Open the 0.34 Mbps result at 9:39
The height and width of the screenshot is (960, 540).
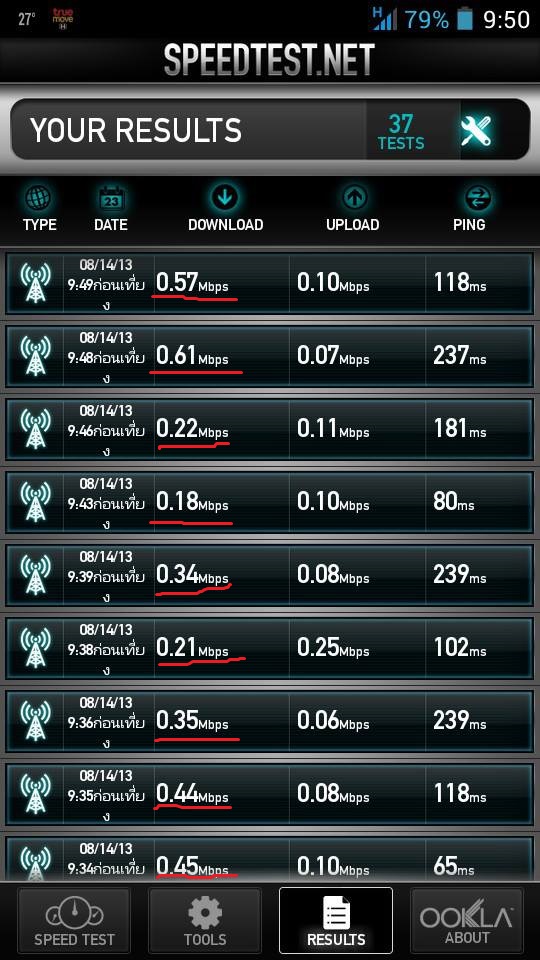point(270,575)
